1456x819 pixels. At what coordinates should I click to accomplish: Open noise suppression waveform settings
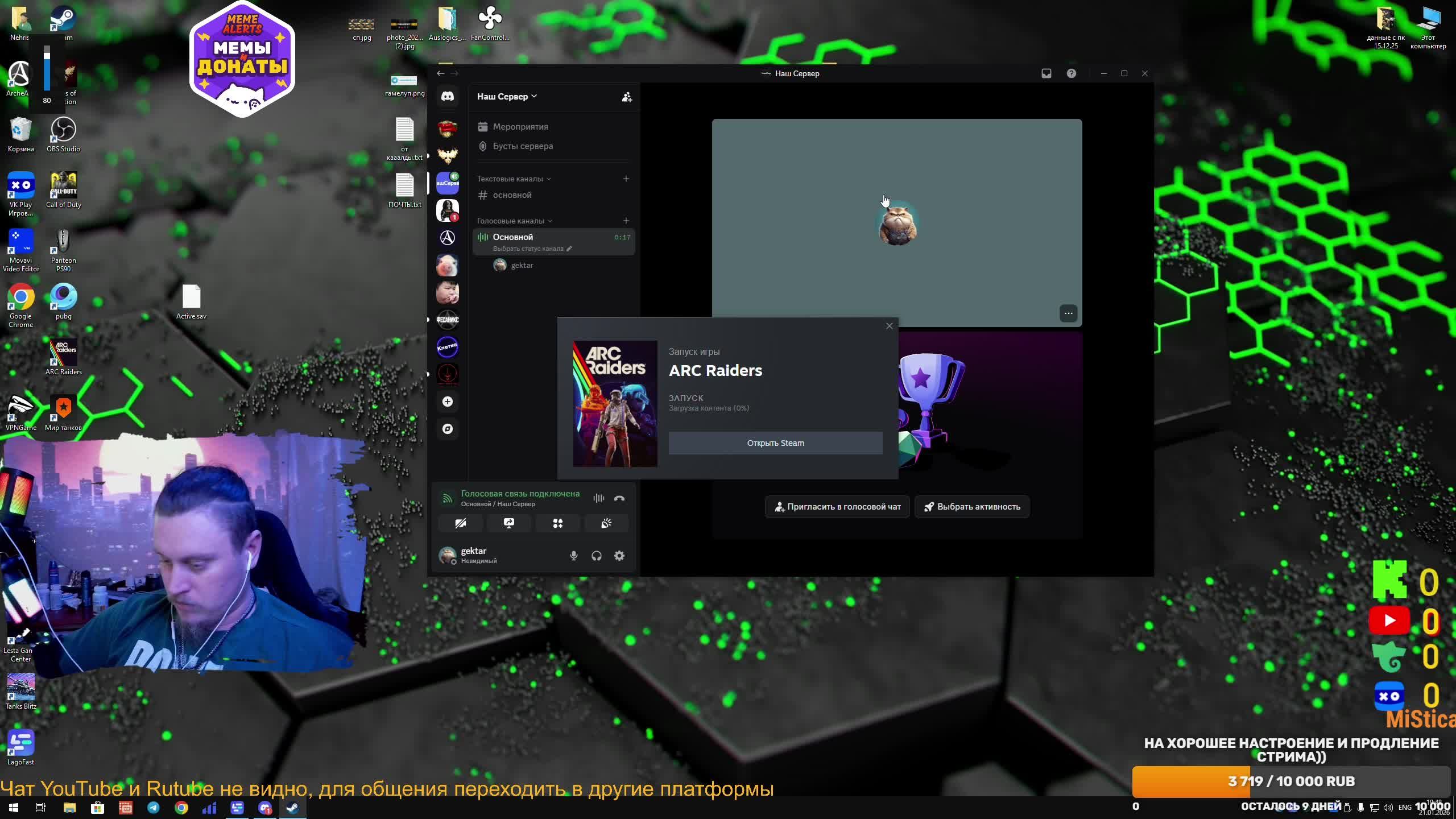click(x=598, y=498)
